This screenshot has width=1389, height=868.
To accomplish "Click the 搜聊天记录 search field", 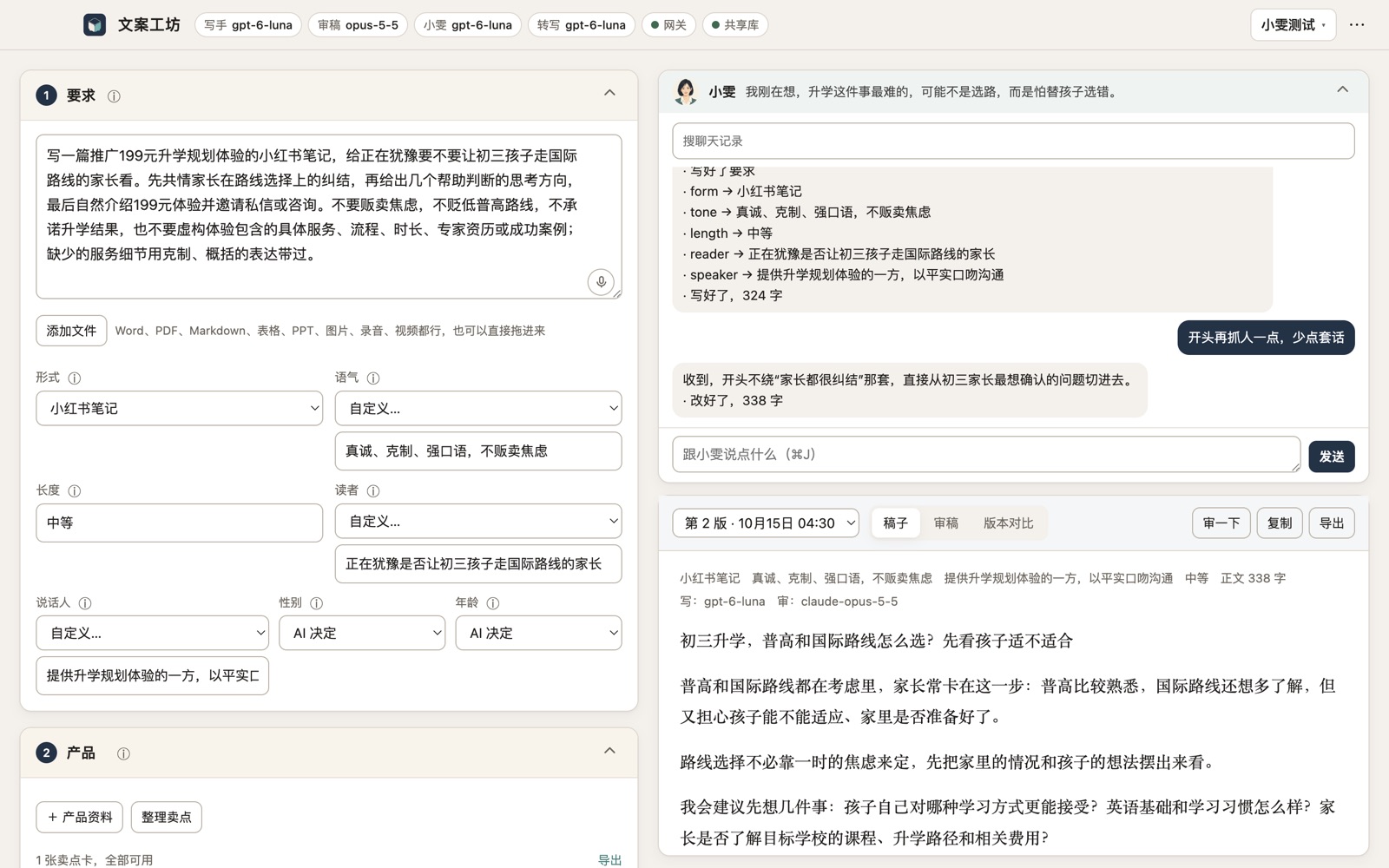I will [1013, 141].
